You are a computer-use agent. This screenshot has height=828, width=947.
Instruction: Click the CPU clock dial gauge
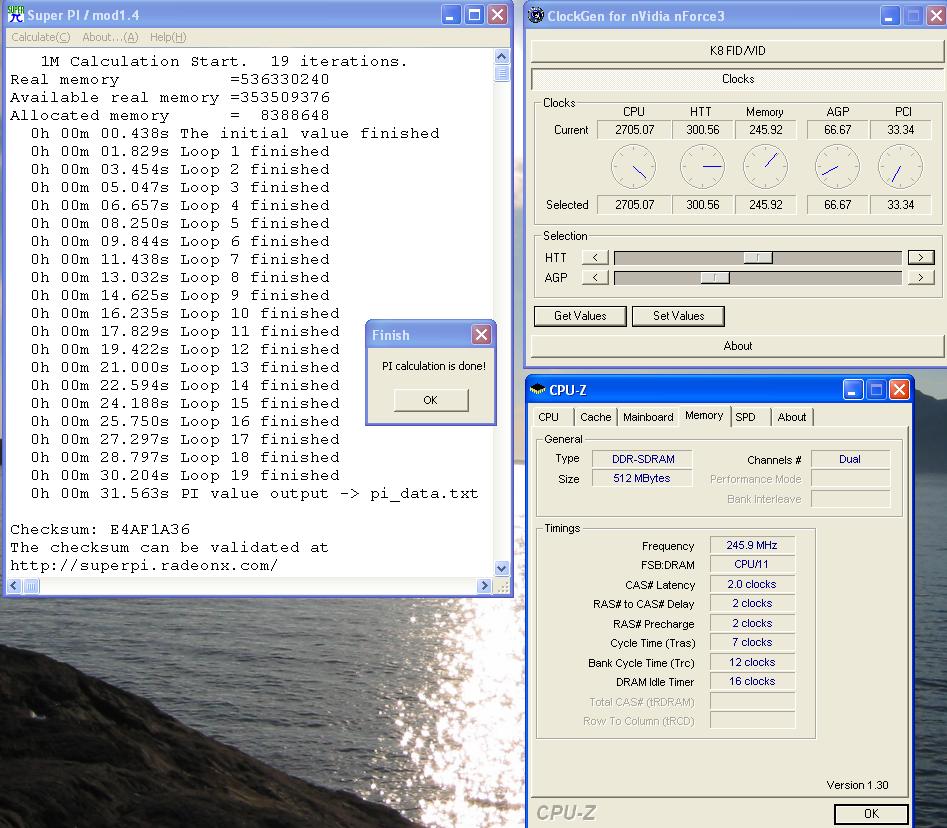634,167
